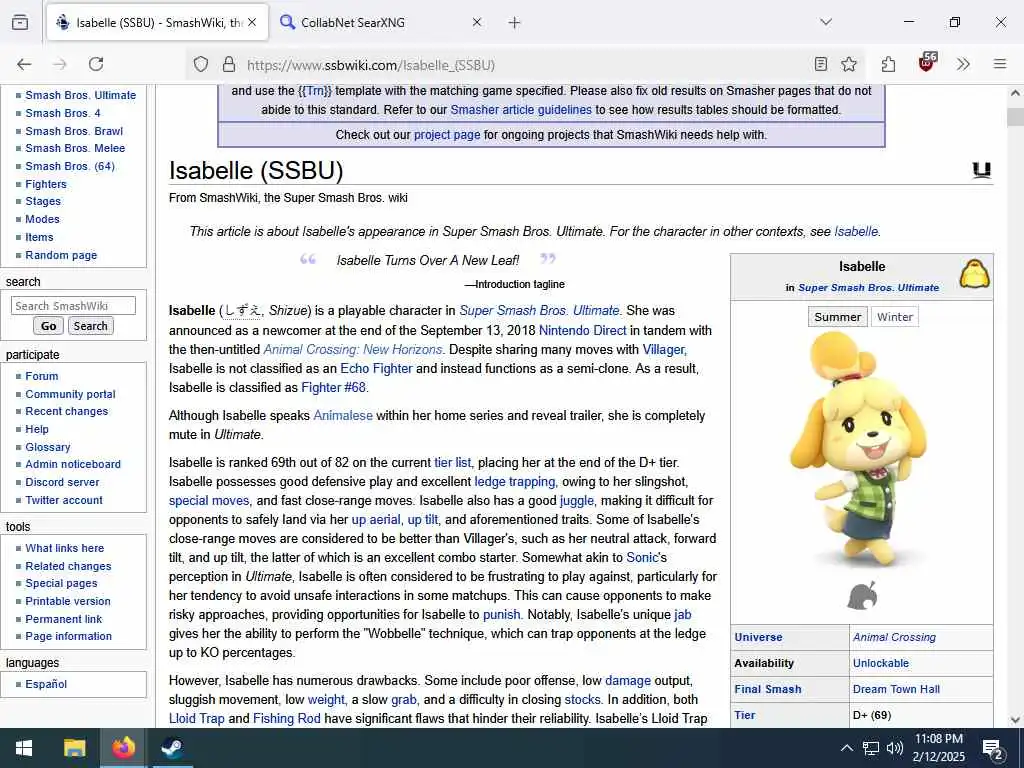Close the Isabelle (SSBU) tab
The width and height of the screenshot is (1024, 768).
pyautogui.click(x=252, y=22)
